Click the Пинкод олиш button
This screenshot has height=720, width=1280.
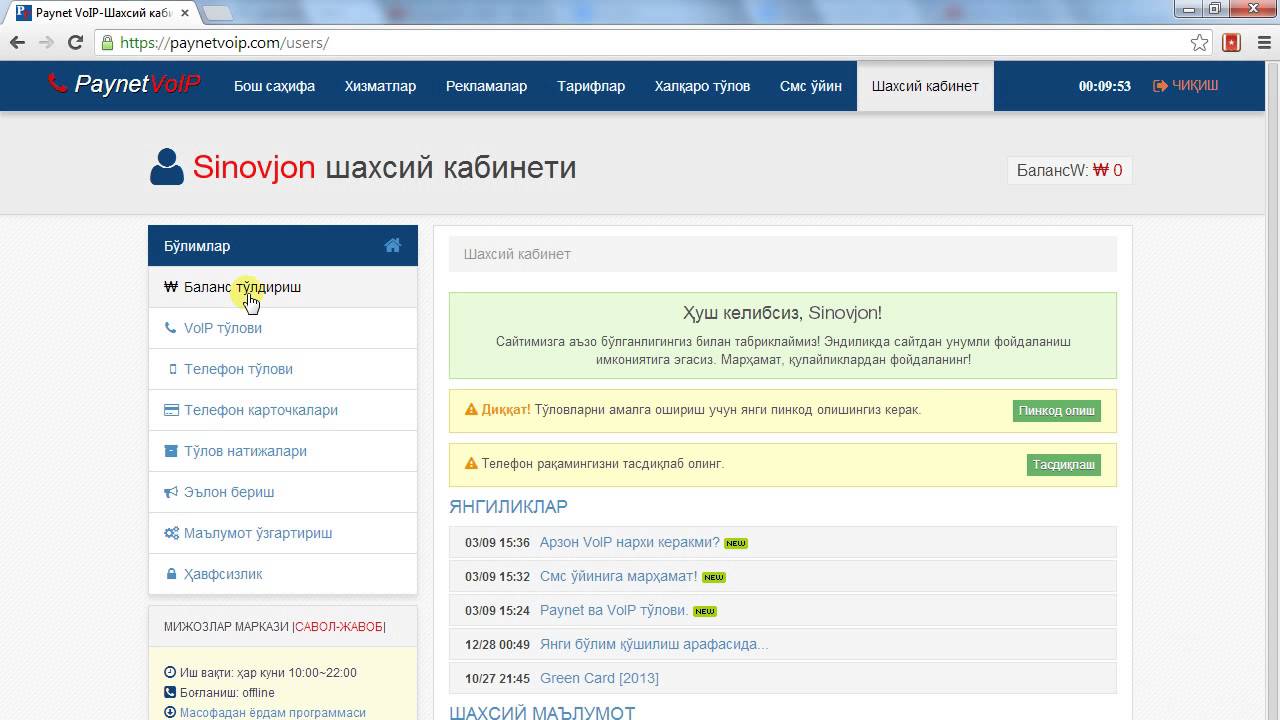click(1056, 410)
